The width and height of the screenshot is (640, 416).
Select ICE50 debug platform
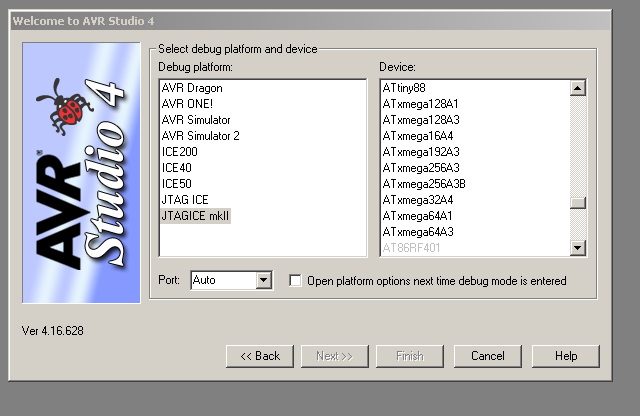pos(176,183)
